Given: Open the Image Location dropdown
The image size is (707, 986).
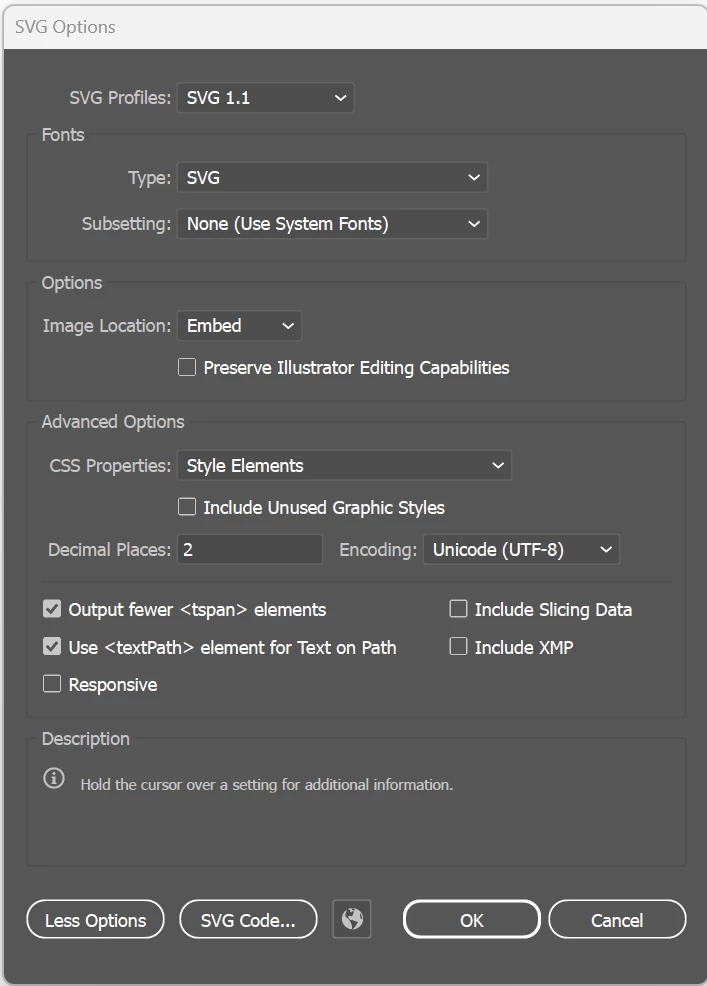Looking at the screenshot, I should pyautogui.click(x=239, y=326).
